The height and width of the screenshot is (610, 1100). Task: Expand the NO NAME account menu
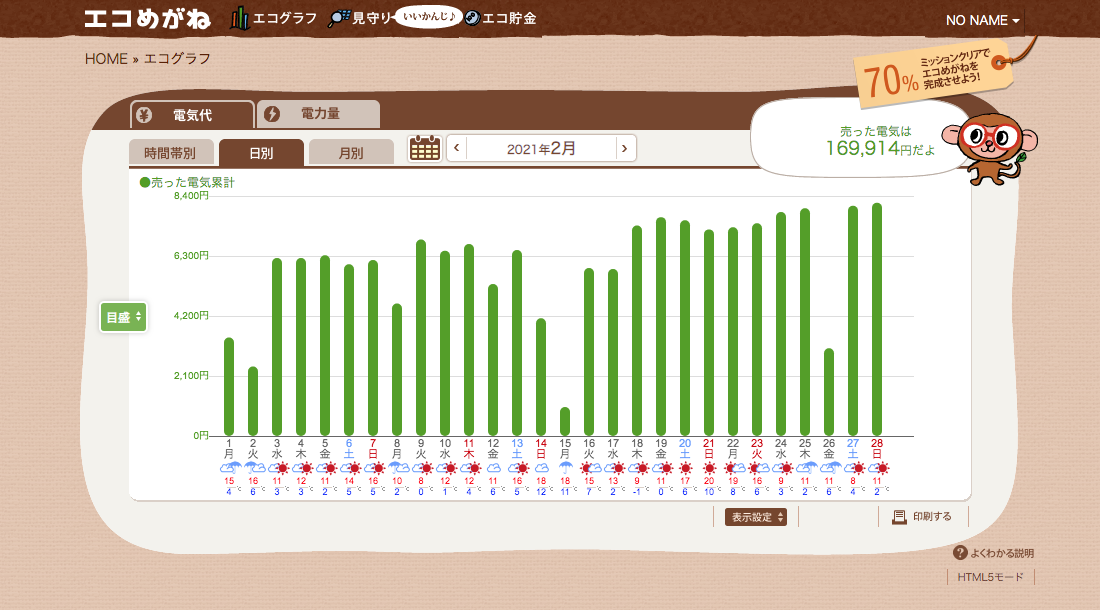coord(982,20)
